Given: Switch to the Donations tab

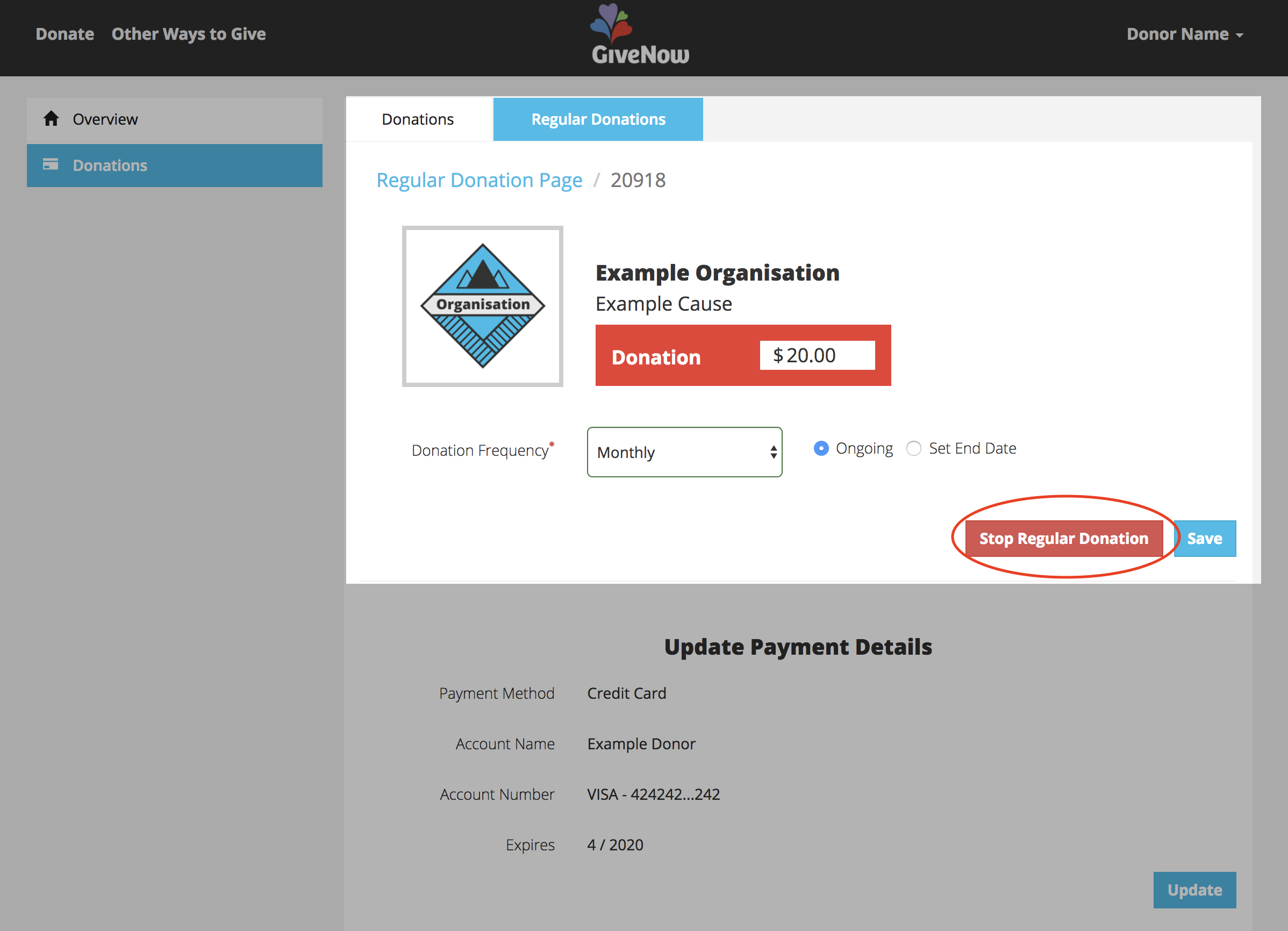Looking at the screenshot, I should 418,119.
